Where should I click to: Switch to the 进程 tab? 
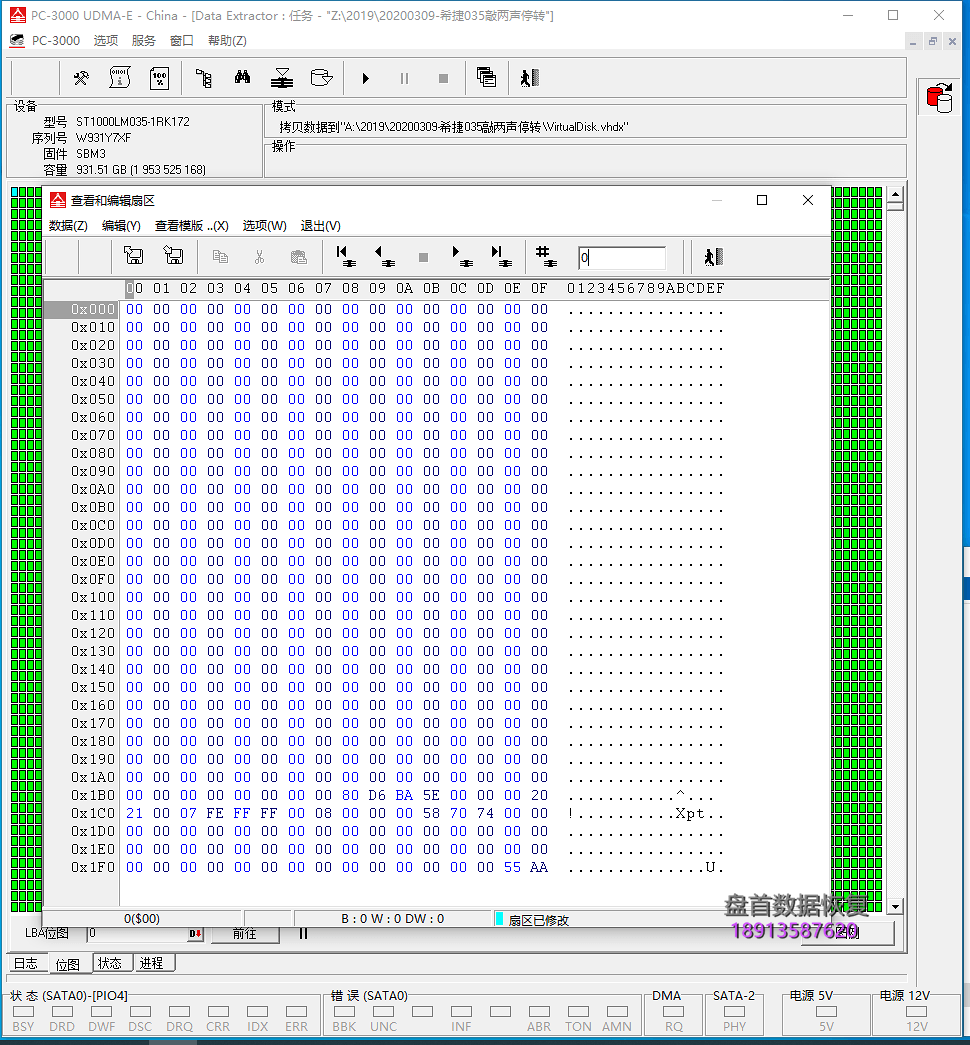152,963
